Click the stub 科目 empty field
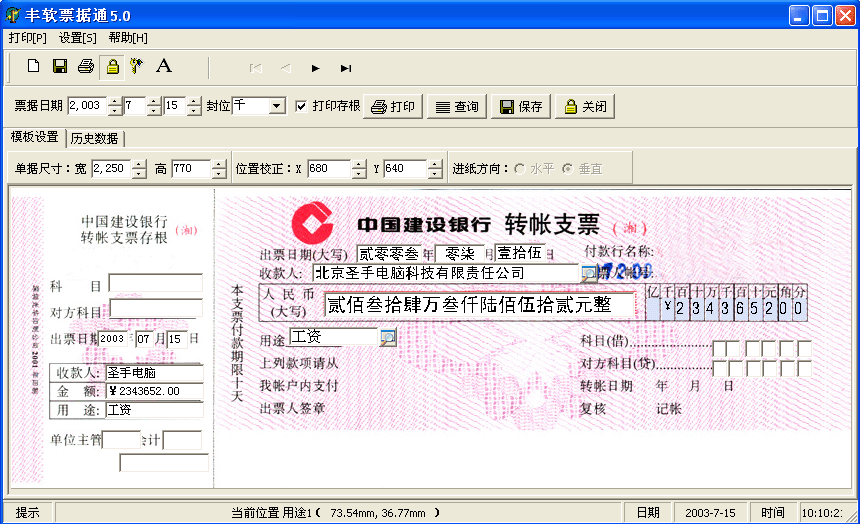 point(156,283)
